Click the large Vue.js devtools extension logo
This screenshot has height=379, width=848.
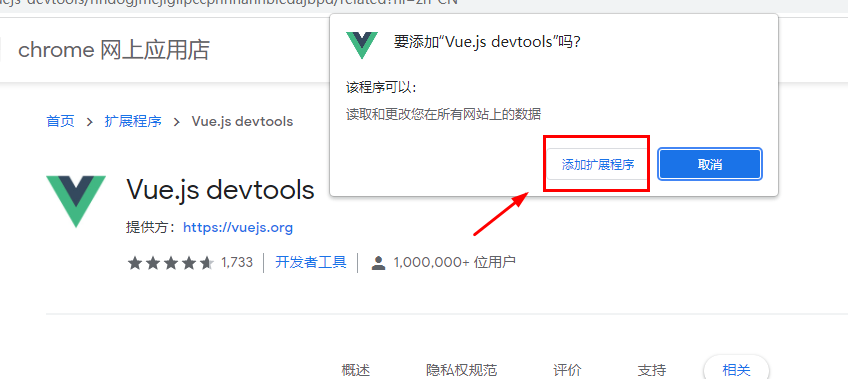76,201
